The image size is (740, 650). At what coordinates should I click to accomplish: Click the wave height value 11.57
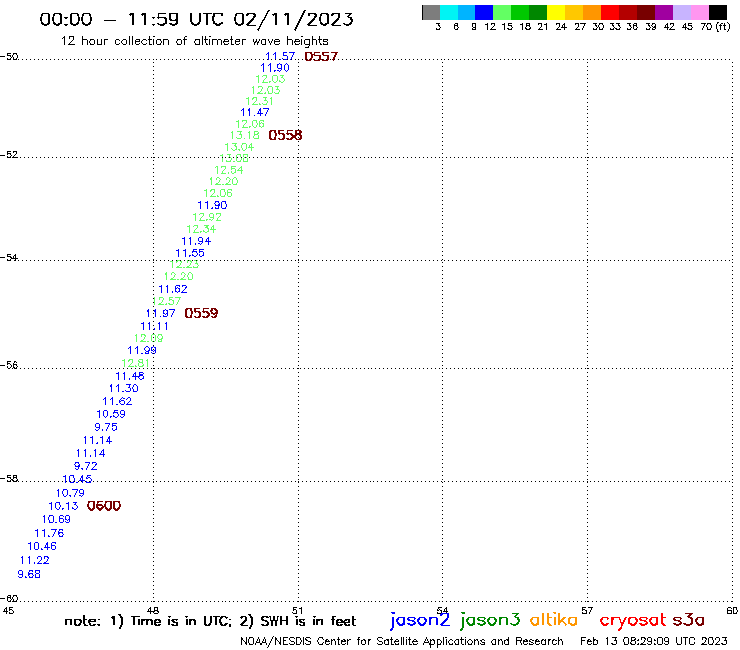280,56
